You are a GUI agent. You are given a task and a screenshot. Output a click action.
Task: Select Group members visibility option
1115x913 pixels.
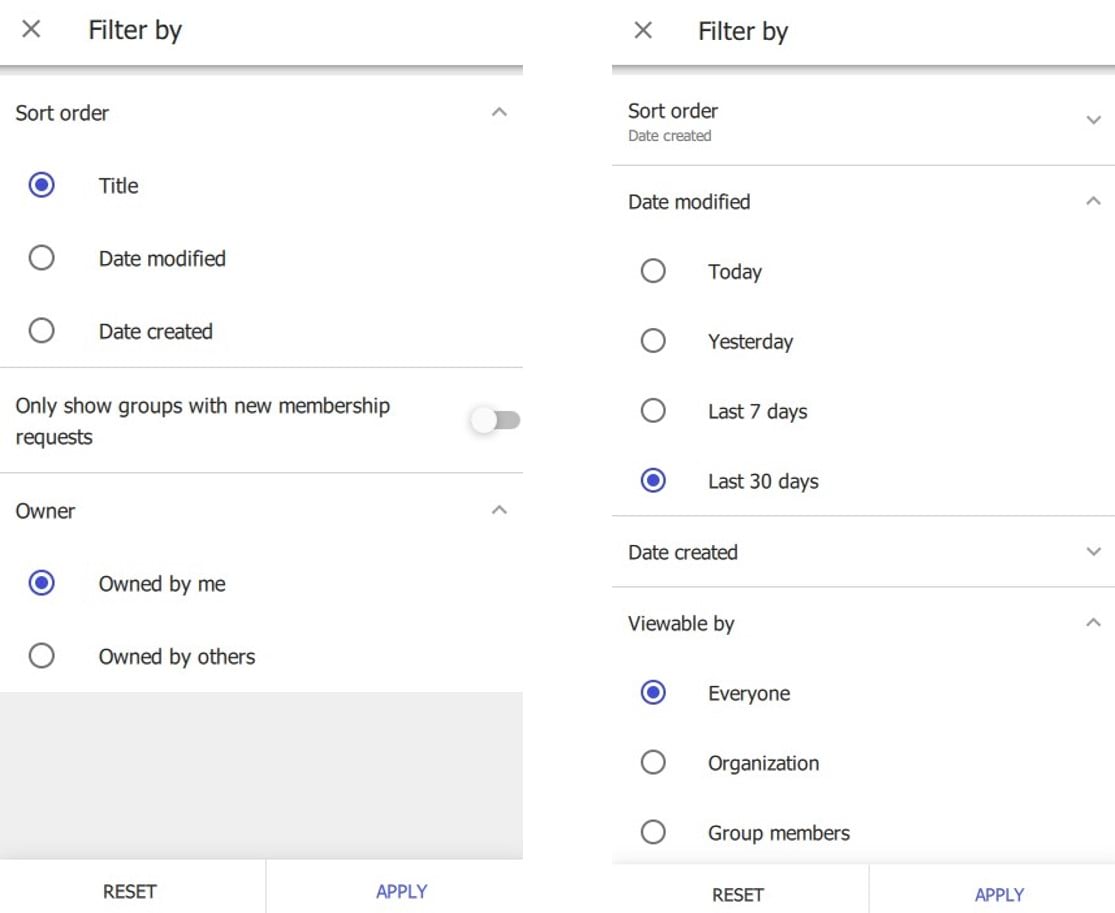(x=653, y=832)
